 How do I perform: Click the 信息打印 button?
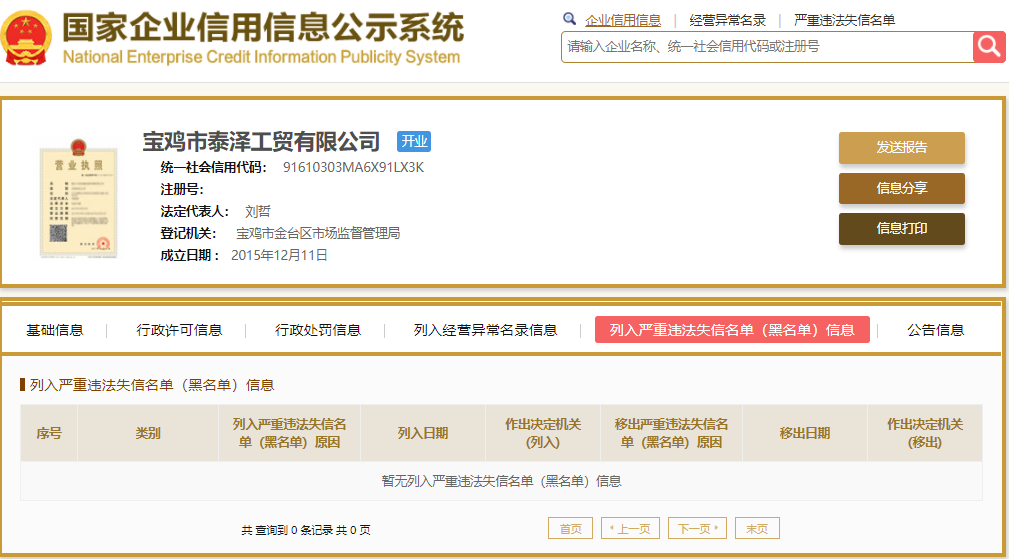tap(902, 228)
